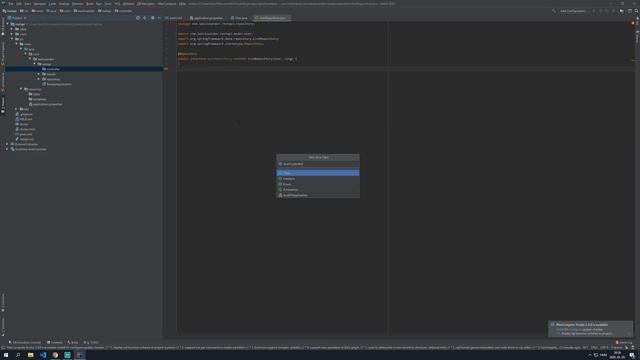Open the Windows notification center icon
Image resolution: width=640 pixels, height=360 pixels.
632,355
